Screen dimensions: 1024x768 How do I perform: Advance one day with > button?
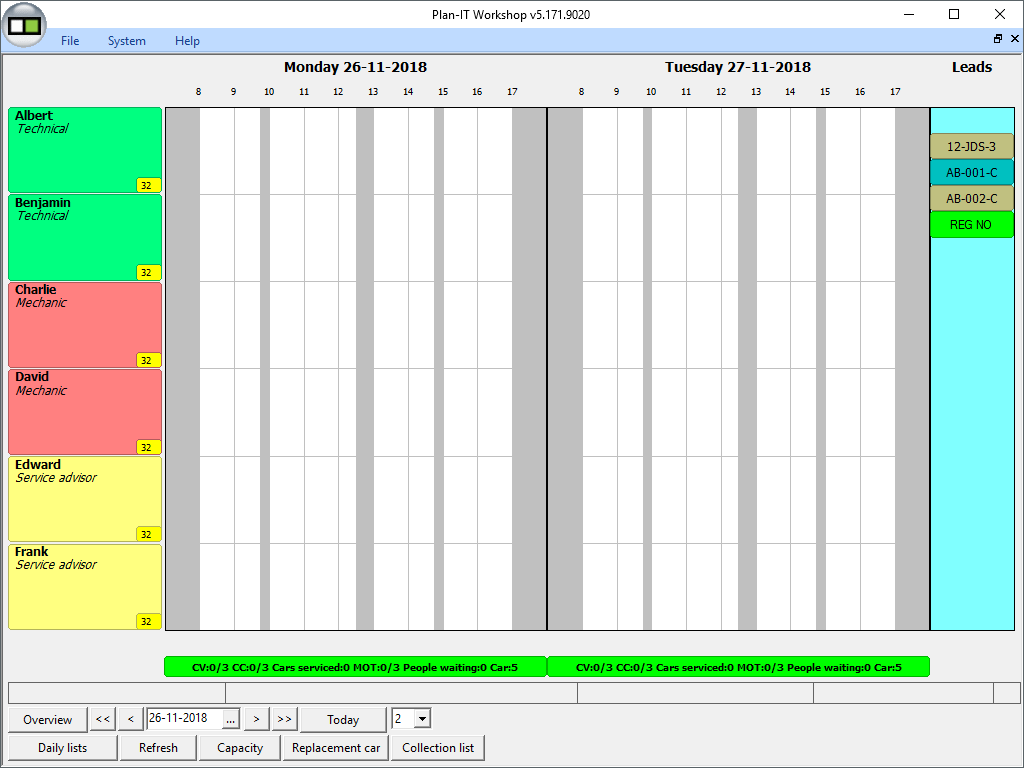257,719
